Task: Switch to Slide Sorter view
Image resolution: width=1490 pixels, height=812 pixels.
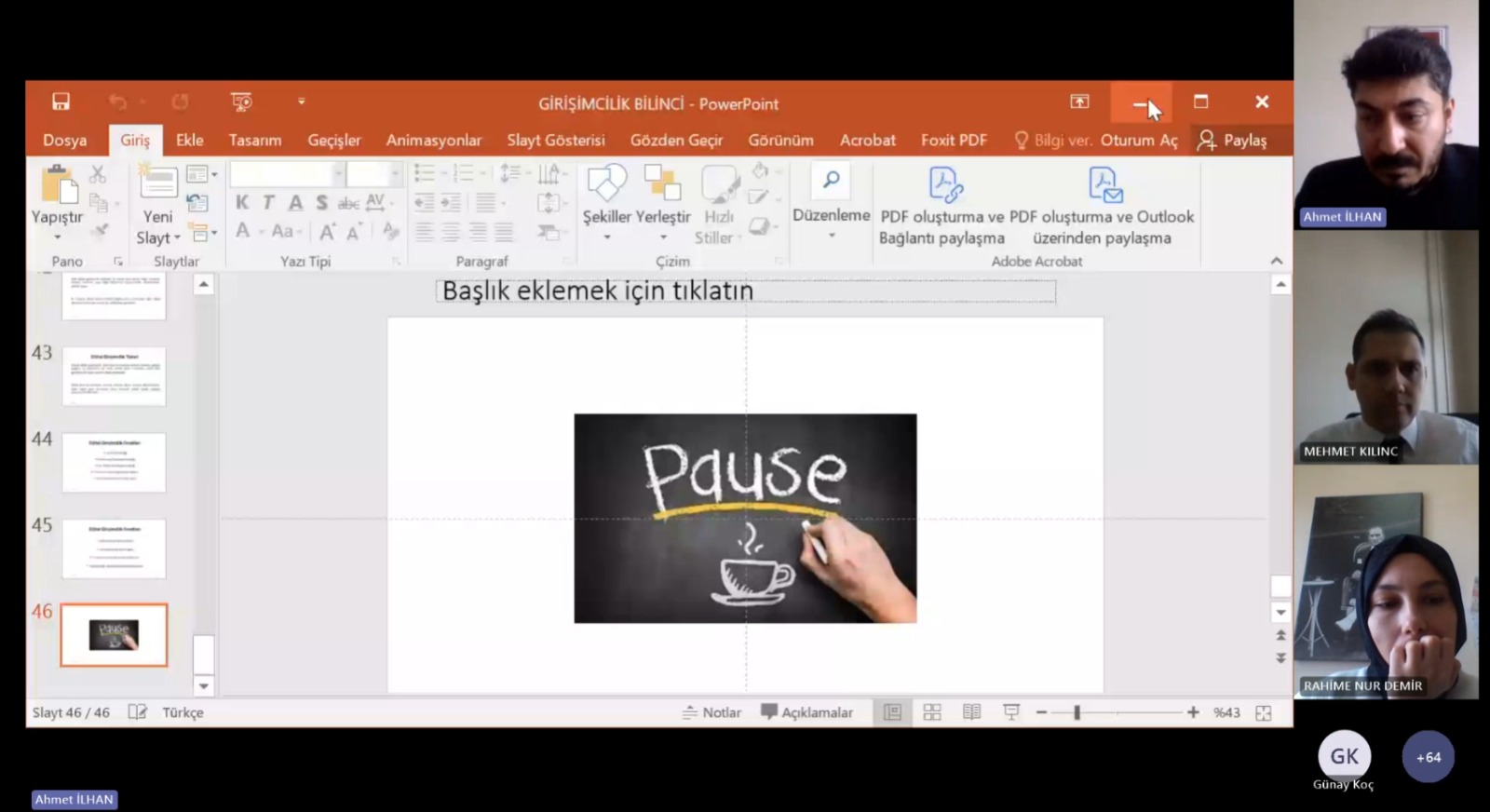Action: (932, 712)
